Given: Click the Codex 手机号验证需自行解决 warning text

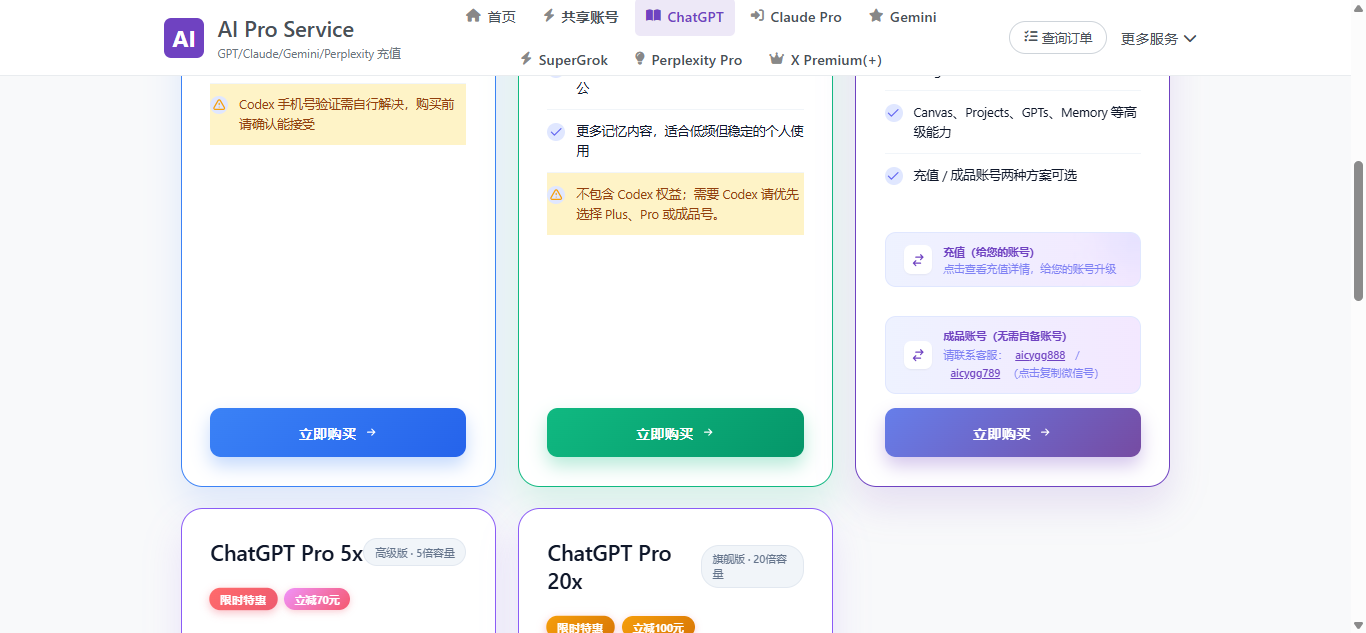Looking at the screenshot, I should pyautogui.click(x=347, y=114).
